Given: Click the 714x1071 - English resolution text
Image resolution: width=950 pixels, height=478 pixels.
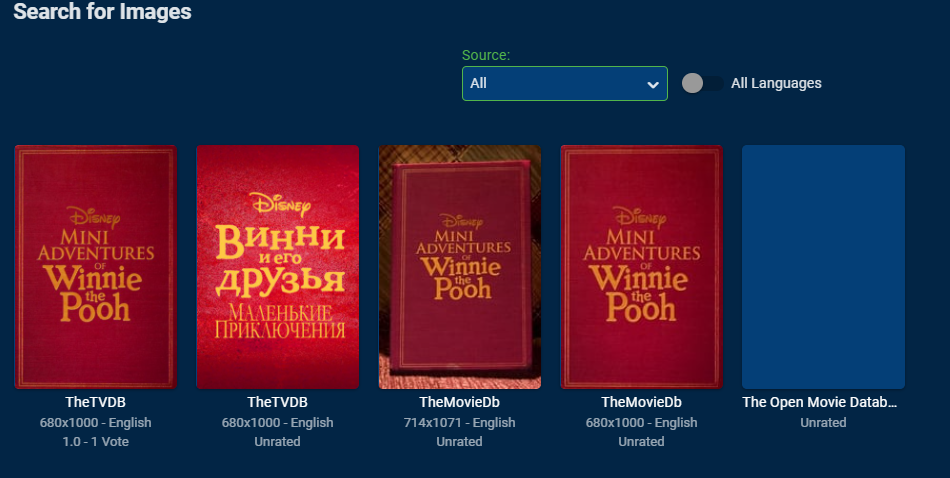Looking at the screenshot, I should tap(460, 423).
